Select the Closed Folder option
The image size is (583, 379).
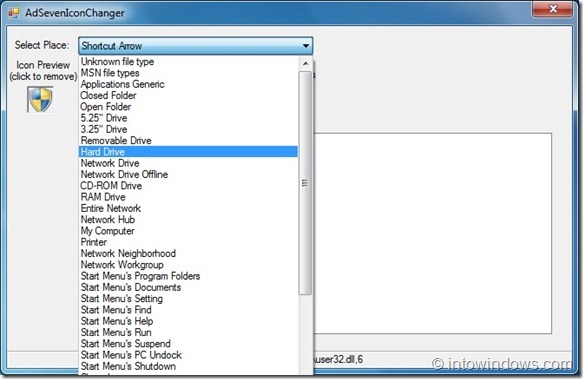click(189, 95)
